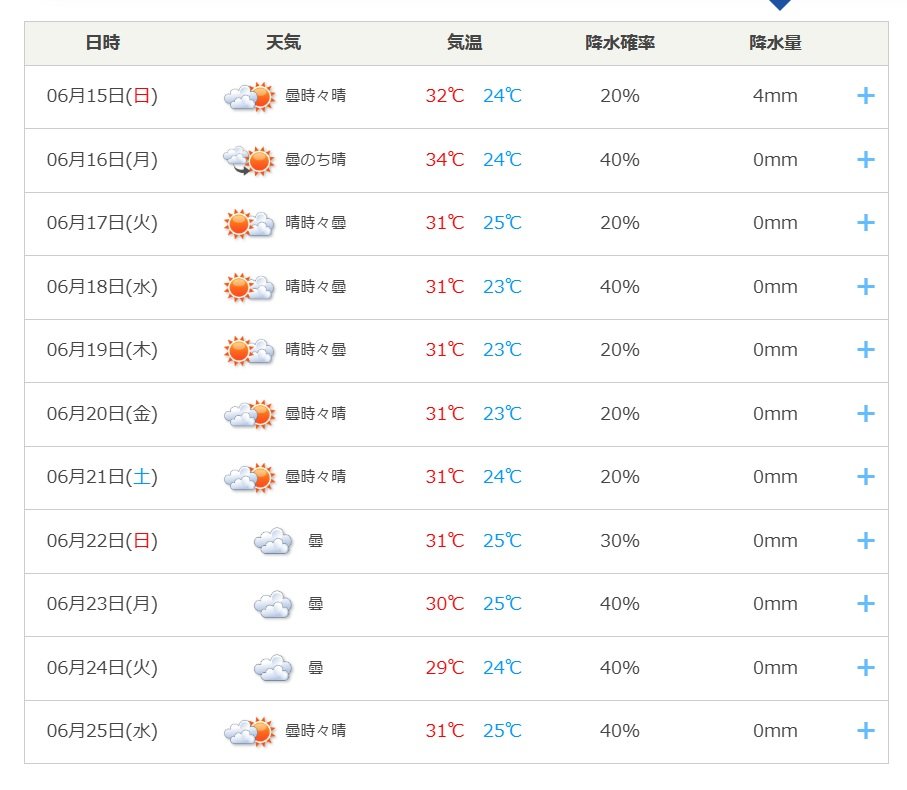Click the cloud icon for 06月22日
Image resolution: width=907 pixels, height=790 pixels.
click(x=273, y=541)
